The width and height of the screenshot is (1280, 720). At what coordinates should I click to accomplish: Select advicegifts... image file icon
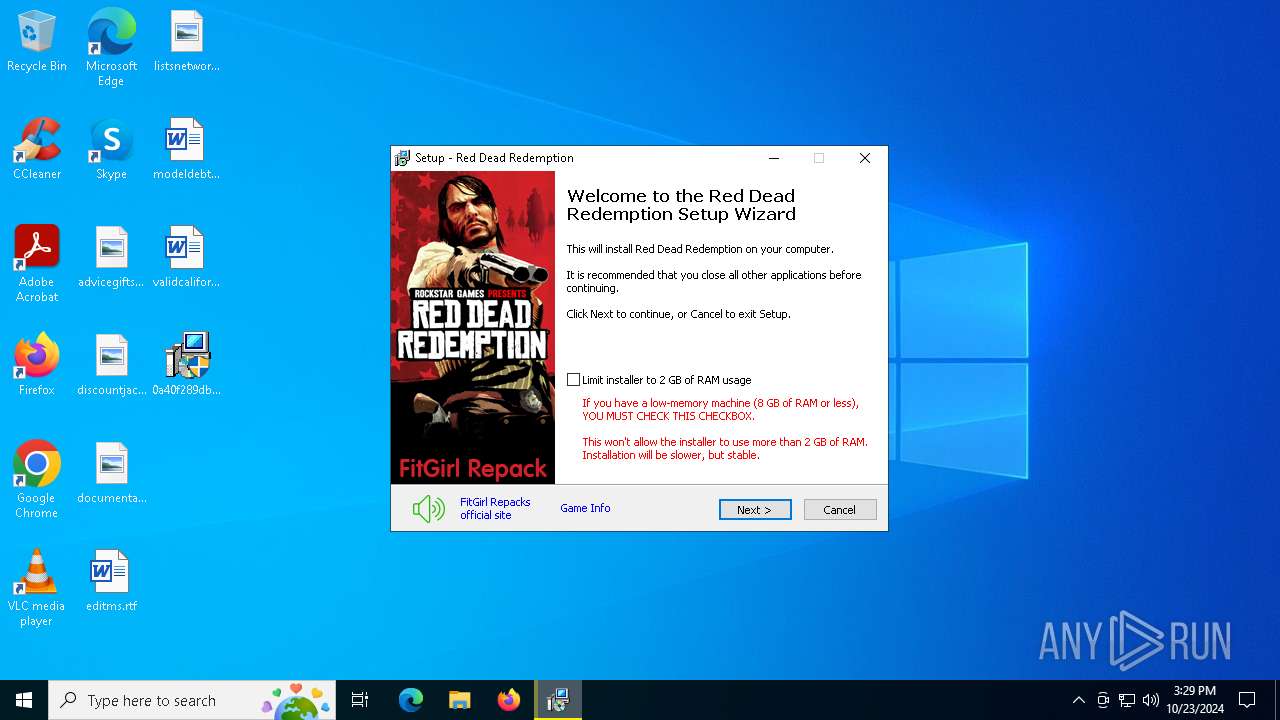111,258
